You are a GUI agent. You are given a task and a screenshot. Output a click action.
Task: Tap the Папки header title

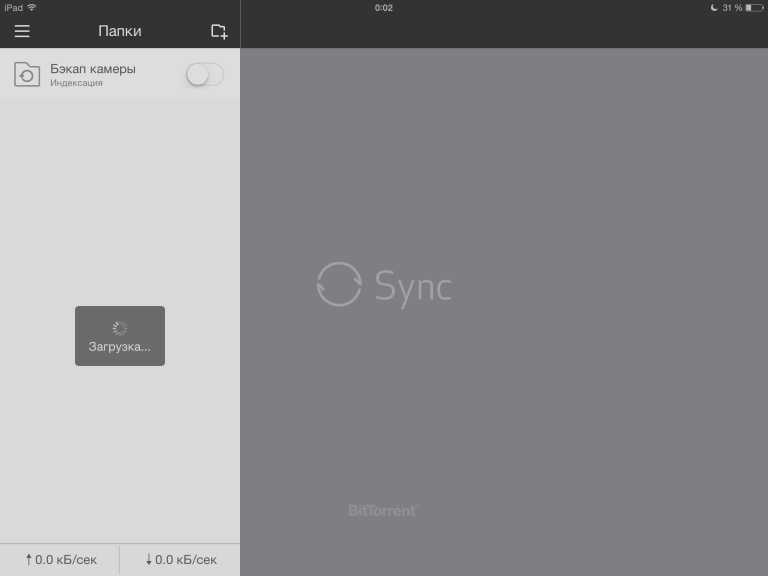120,31
